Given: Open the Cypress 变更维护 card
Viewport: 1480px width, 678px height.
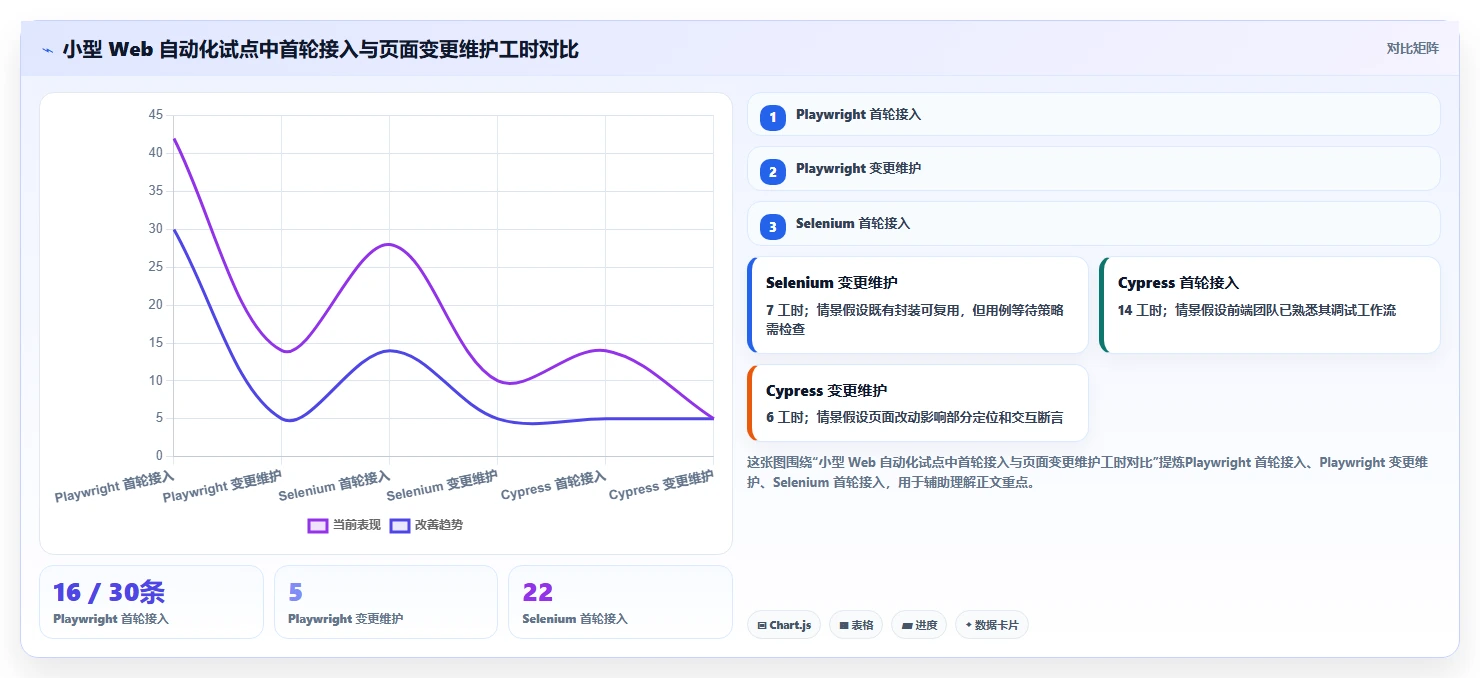Looking at the screenshot, I should click(x=917, y=403).
